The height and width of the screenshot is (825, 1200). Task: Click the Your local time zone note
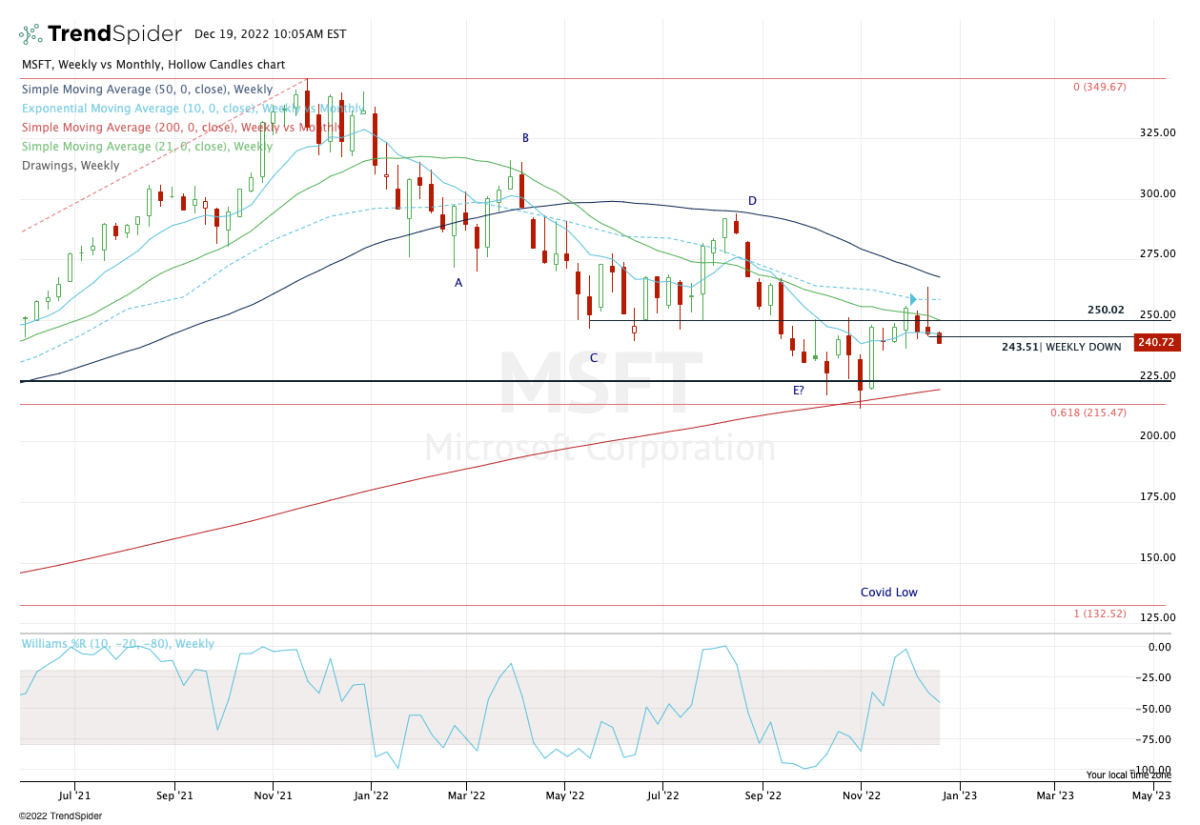click(1128, 775)
